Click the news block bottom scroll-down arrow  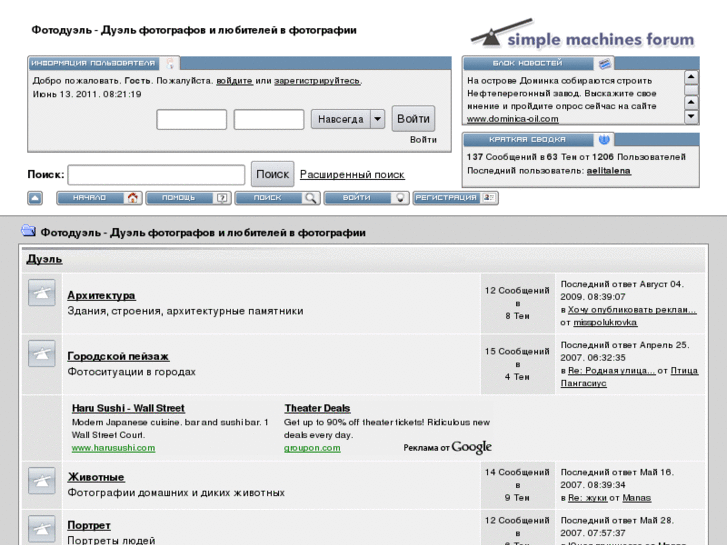tap(691, 116)
